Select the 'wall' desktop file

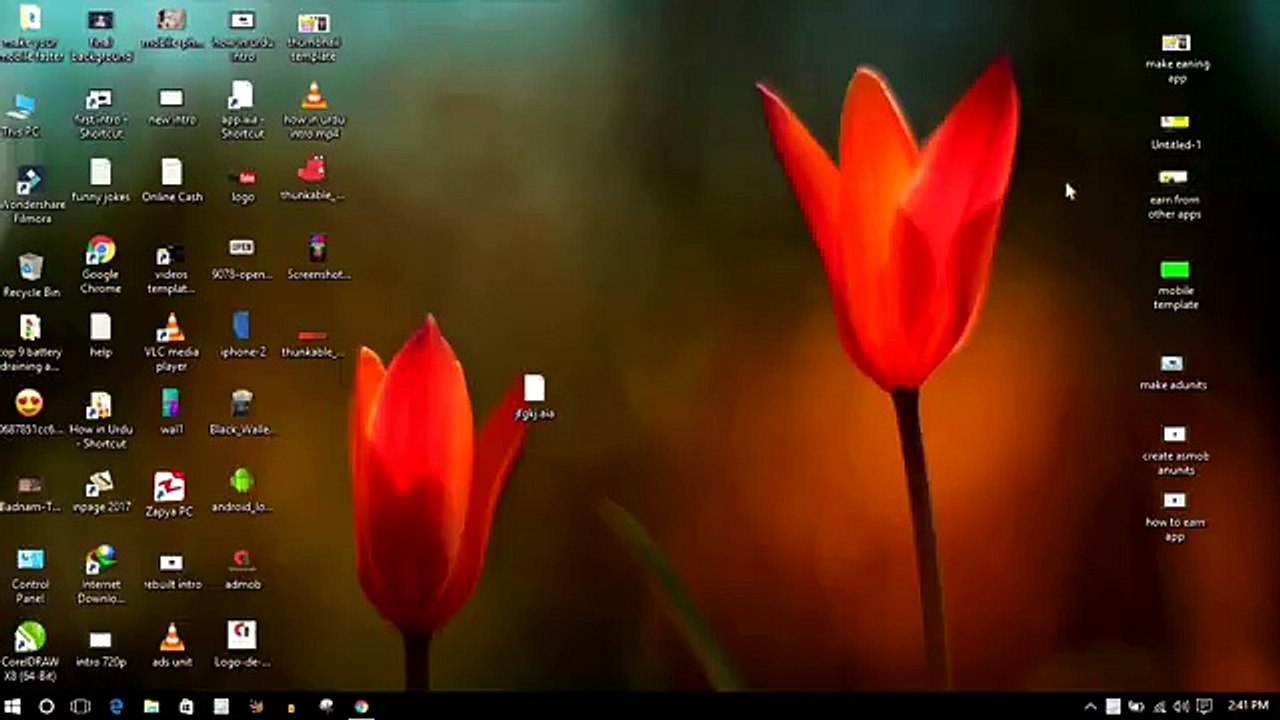171,412
